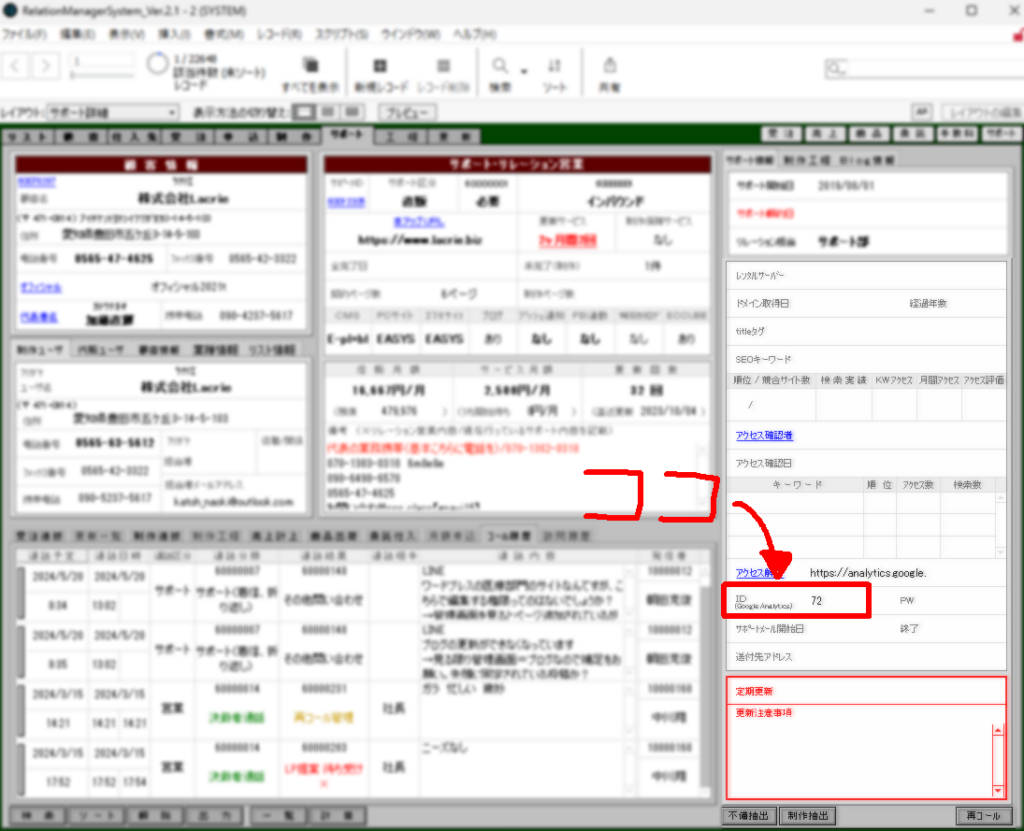Screen dimensions: 1024x831
Task: Click the record navigation slider
Action: [102, 73]
